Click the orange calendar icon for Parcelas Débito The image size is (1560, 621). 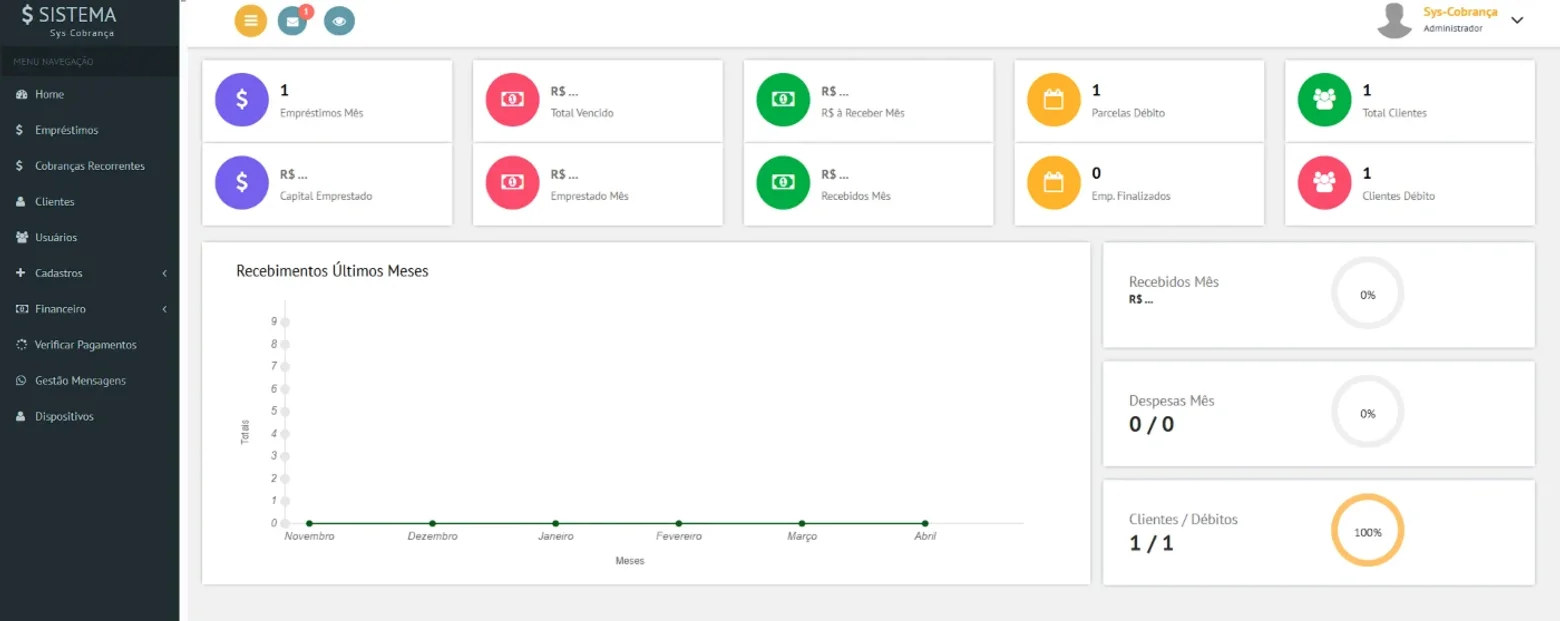(1054, 100)
